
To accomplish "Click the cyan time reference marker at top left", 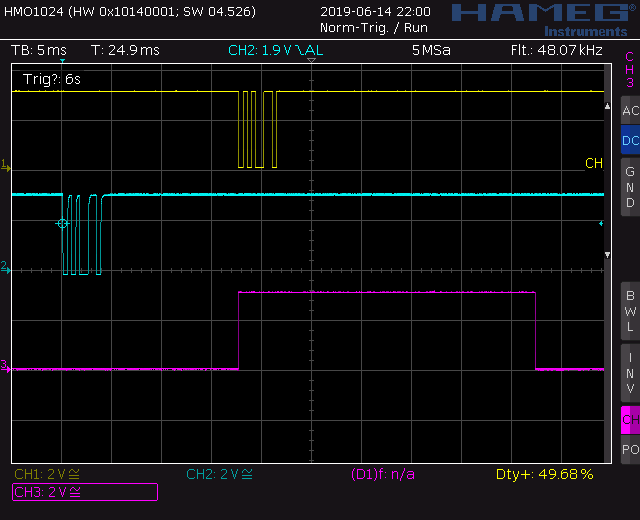I will (62, 63).
